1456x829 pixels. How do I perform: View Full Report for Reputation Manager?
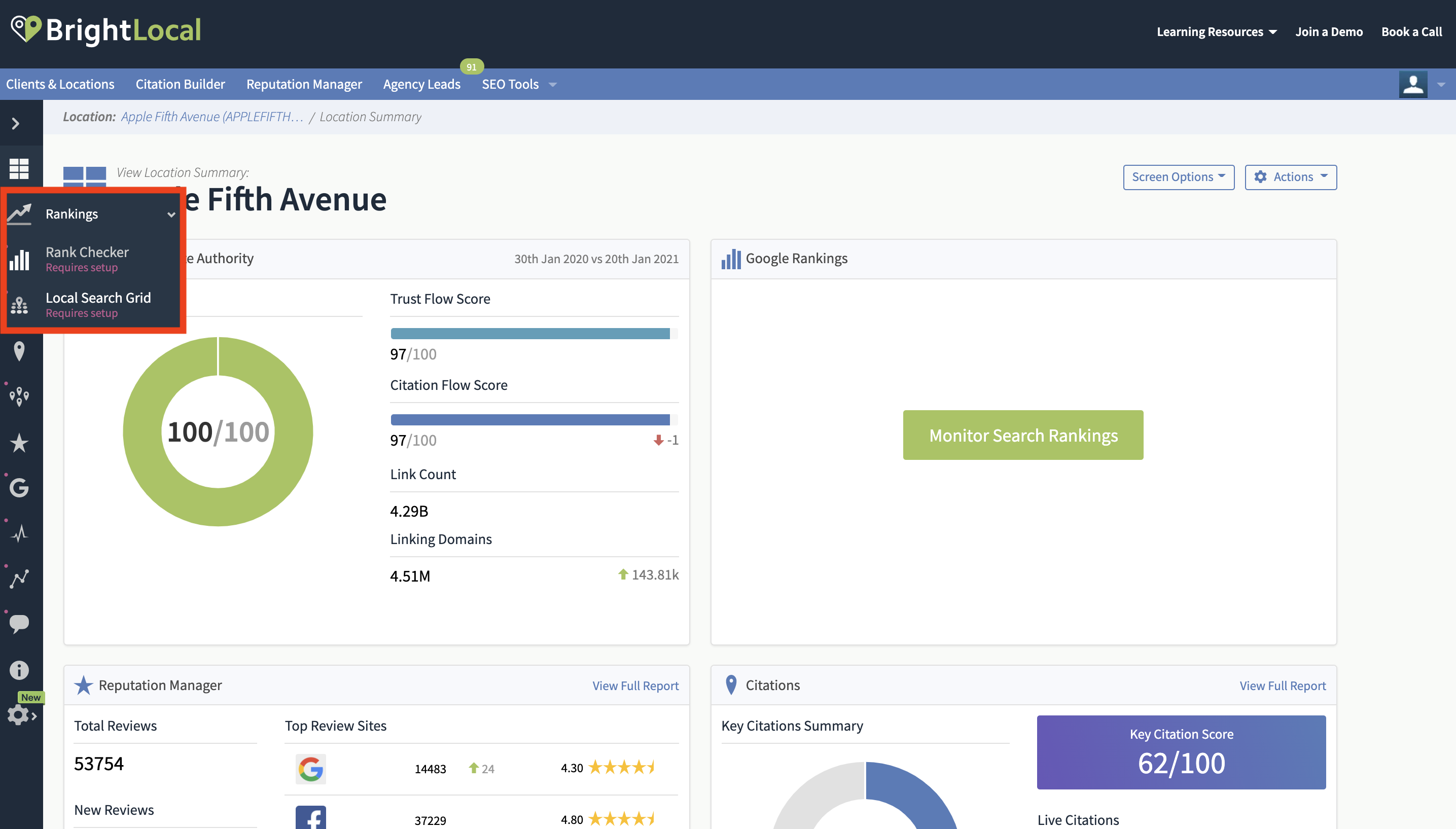(x=635, y=686)
